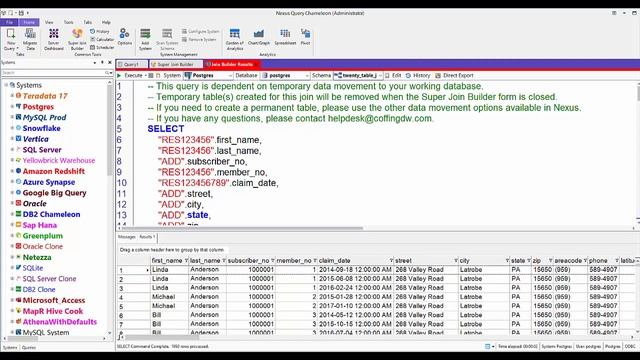Expand the Snowflake tree node
Viewport: 640px width, 360px height.
(12, 128)
